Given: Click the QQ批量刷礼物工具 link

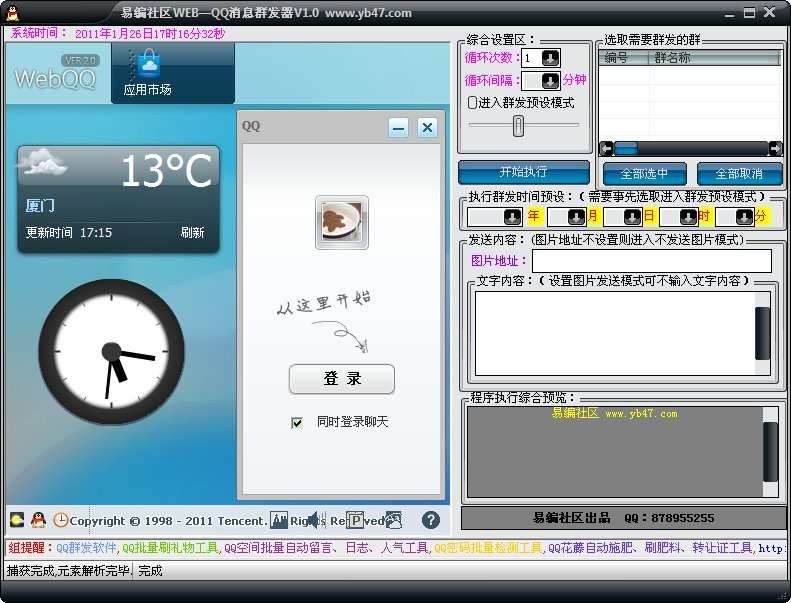Looking at the screenshot, I should coord(170,548).
